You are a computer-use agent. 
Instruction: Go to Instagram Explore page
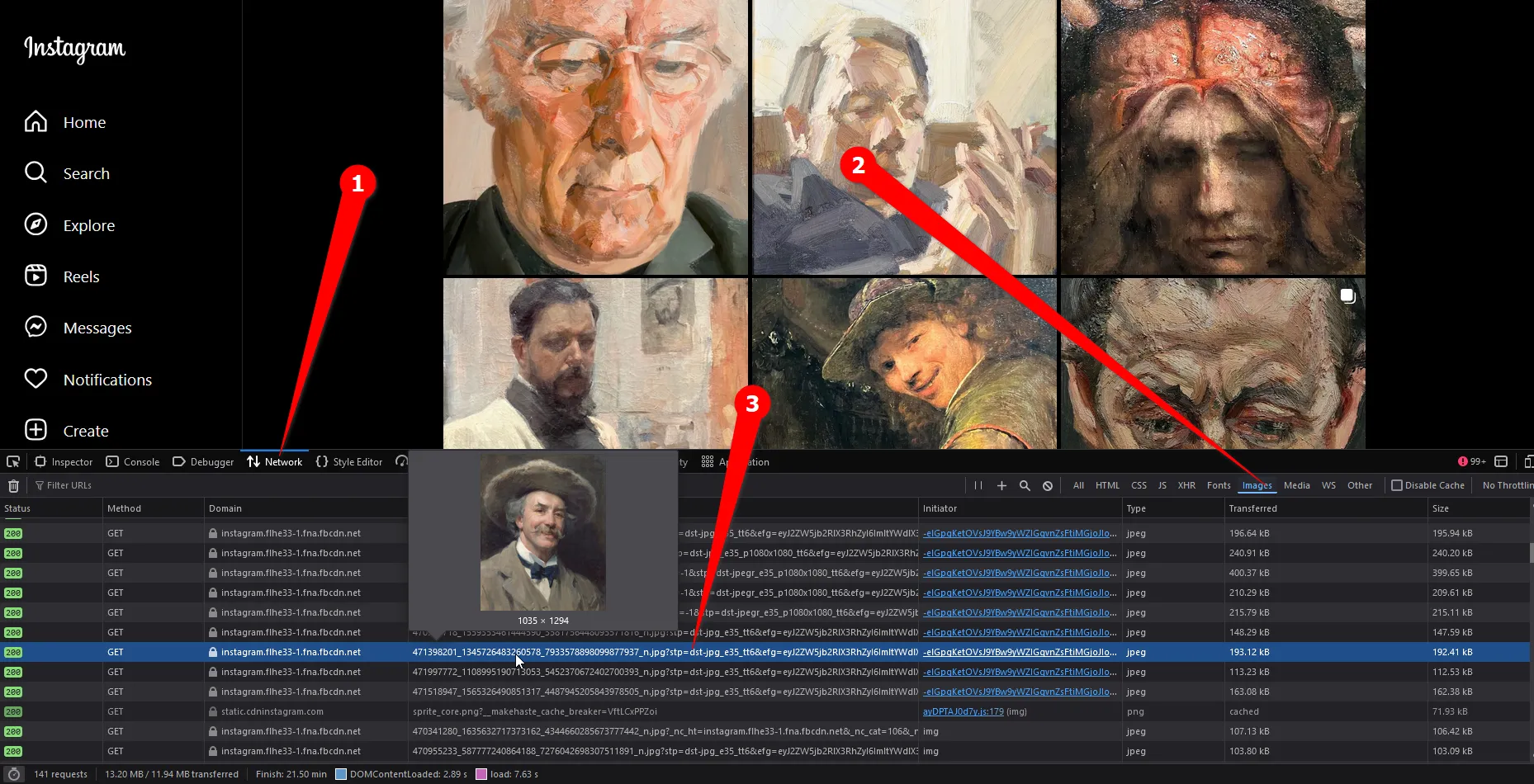pyautogui.click(x=88, y=225)
